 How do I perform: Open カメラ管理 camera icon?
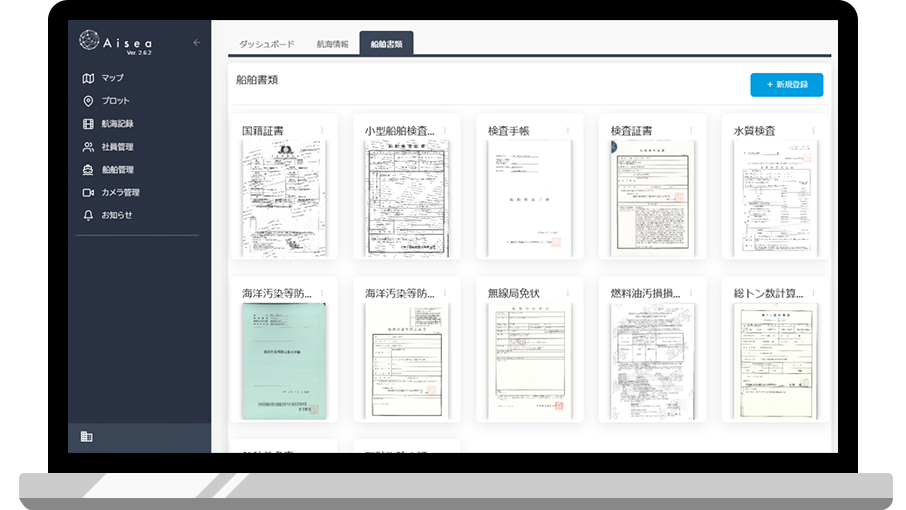pos(88,192)
